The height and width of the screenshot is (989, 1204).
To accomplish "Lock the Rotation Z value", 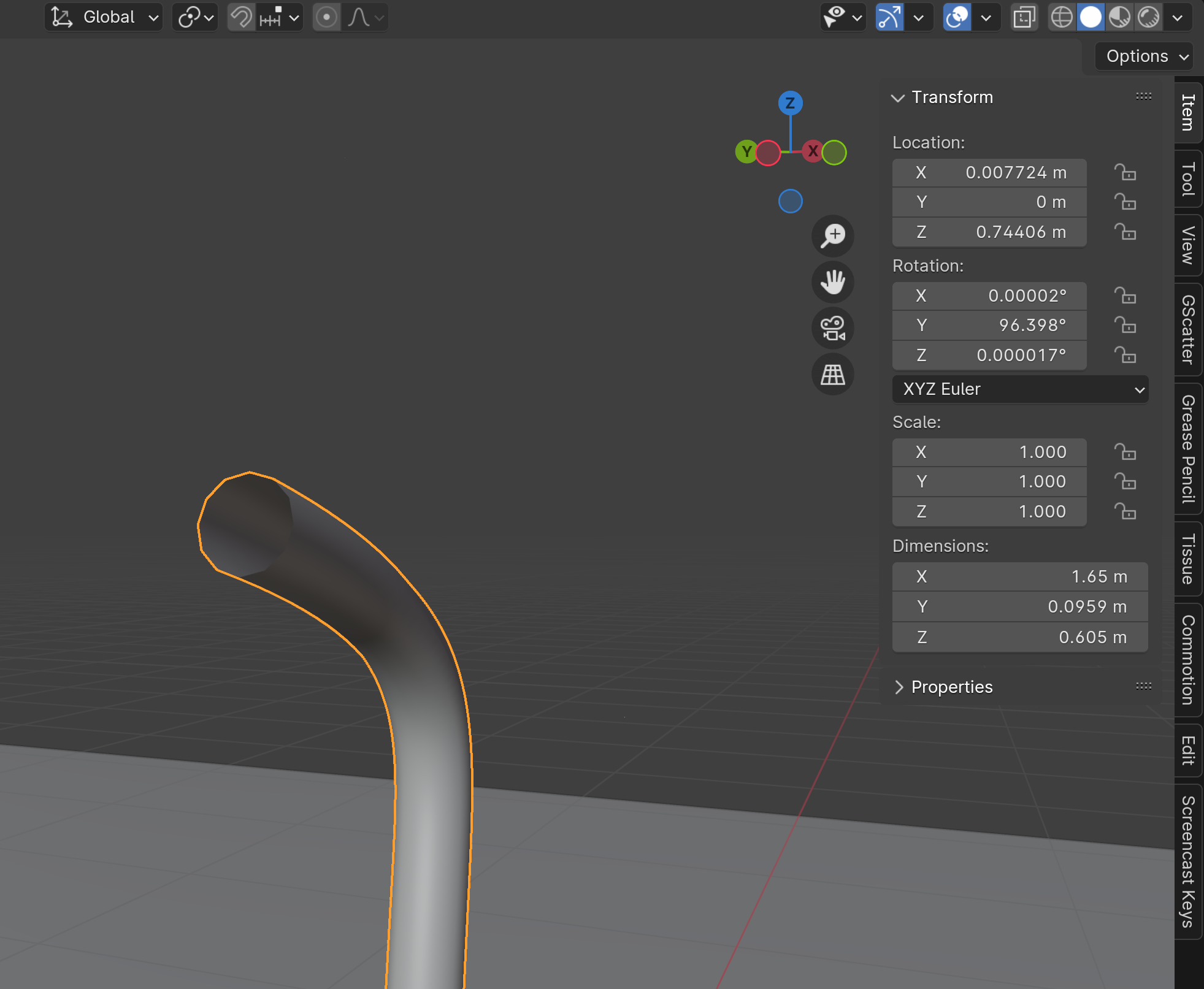I will pos(1125,356).
